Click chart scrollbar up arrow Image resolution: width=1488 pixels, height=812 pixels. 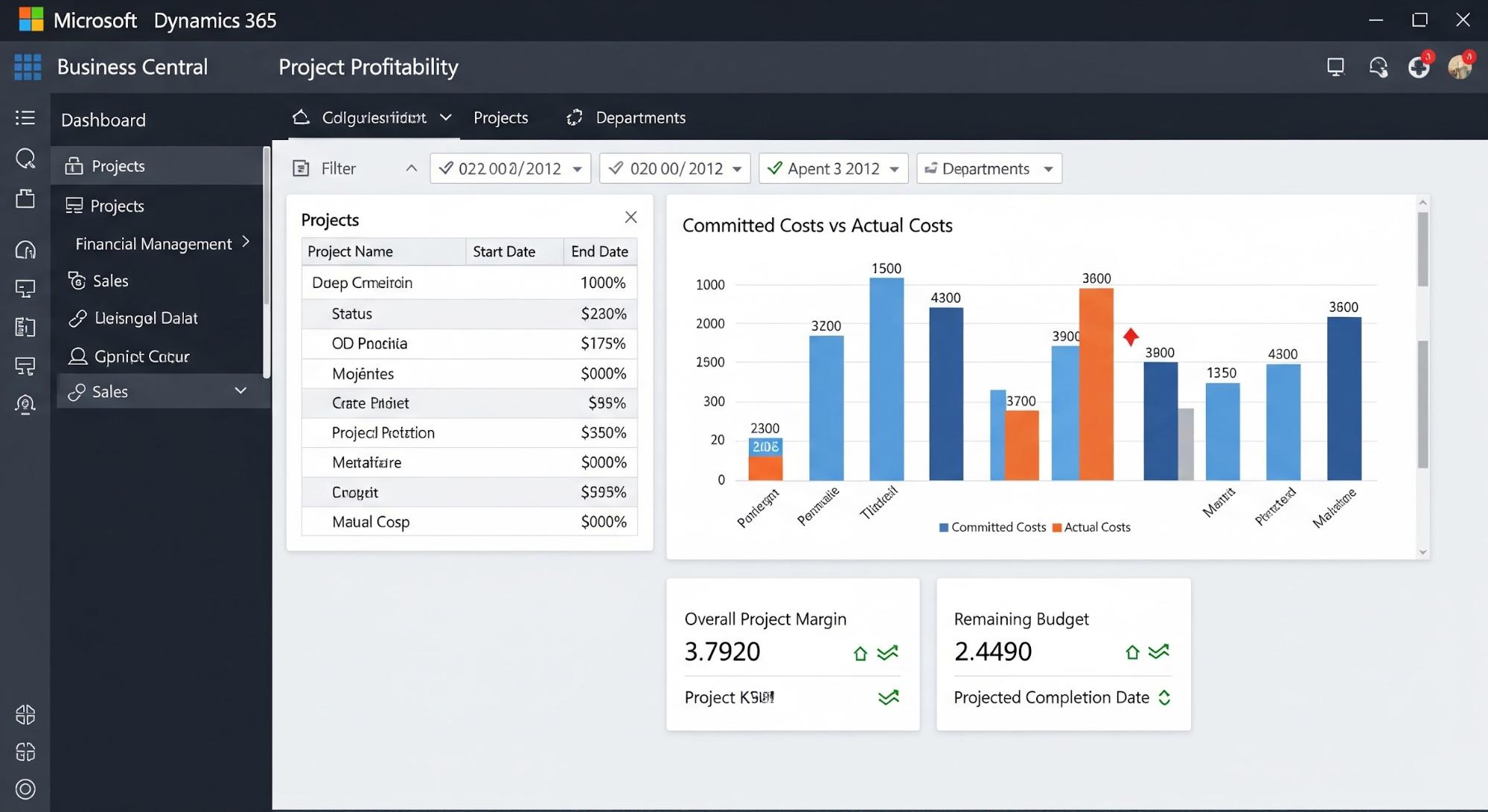tap(1422, 202)
